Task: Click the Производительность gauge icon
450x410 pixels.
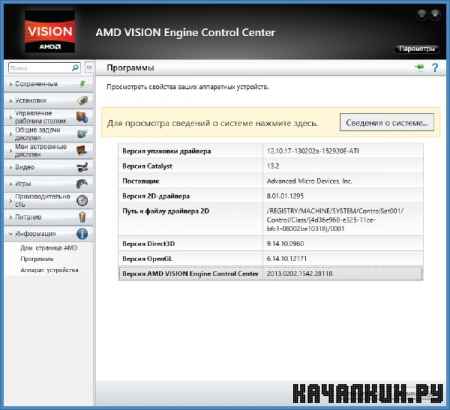Action: (x=82, y=200)
